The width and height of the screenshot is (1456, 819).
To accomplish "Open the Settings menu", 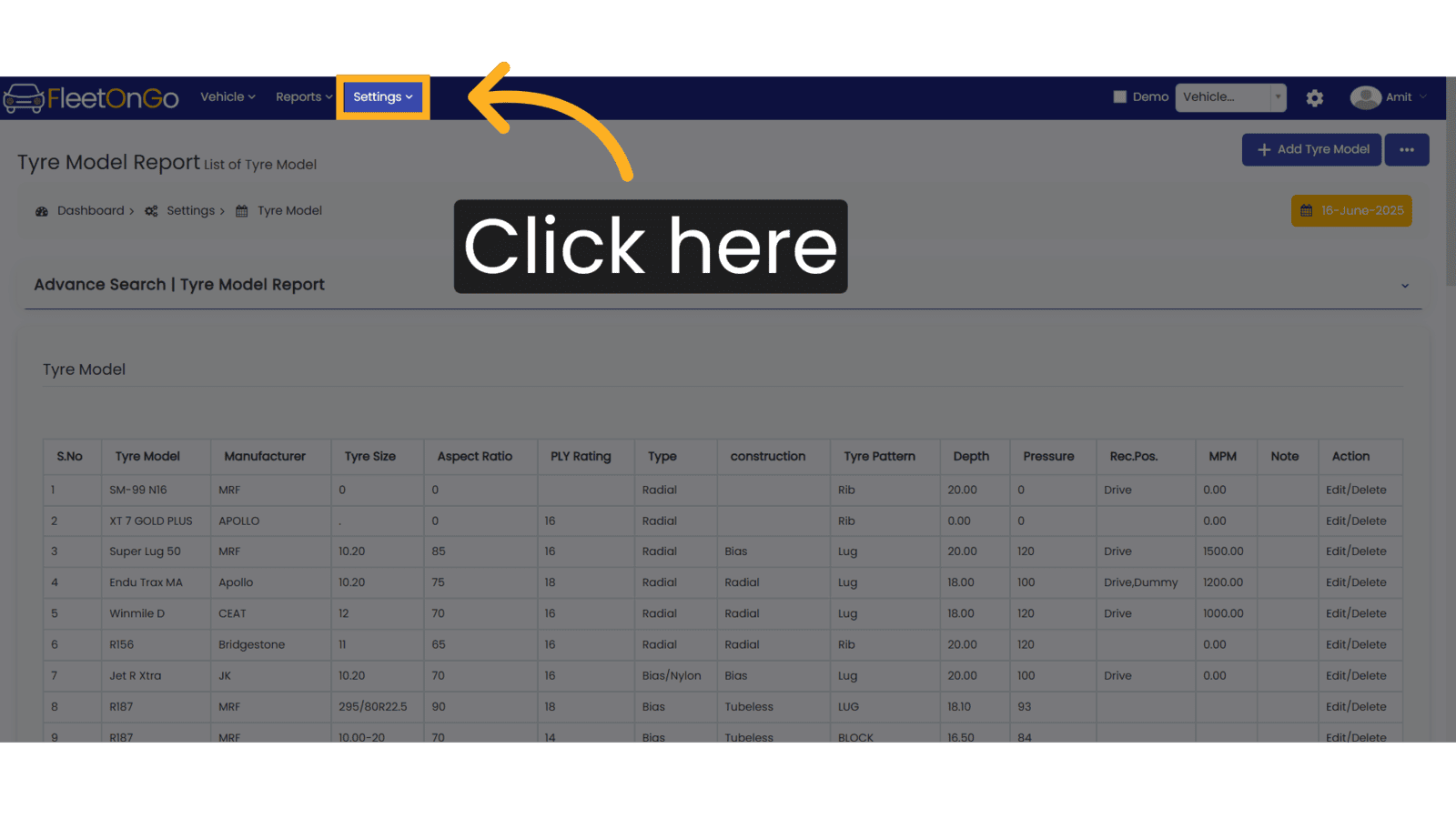I will pyautogui.click(x=383, y=97).
